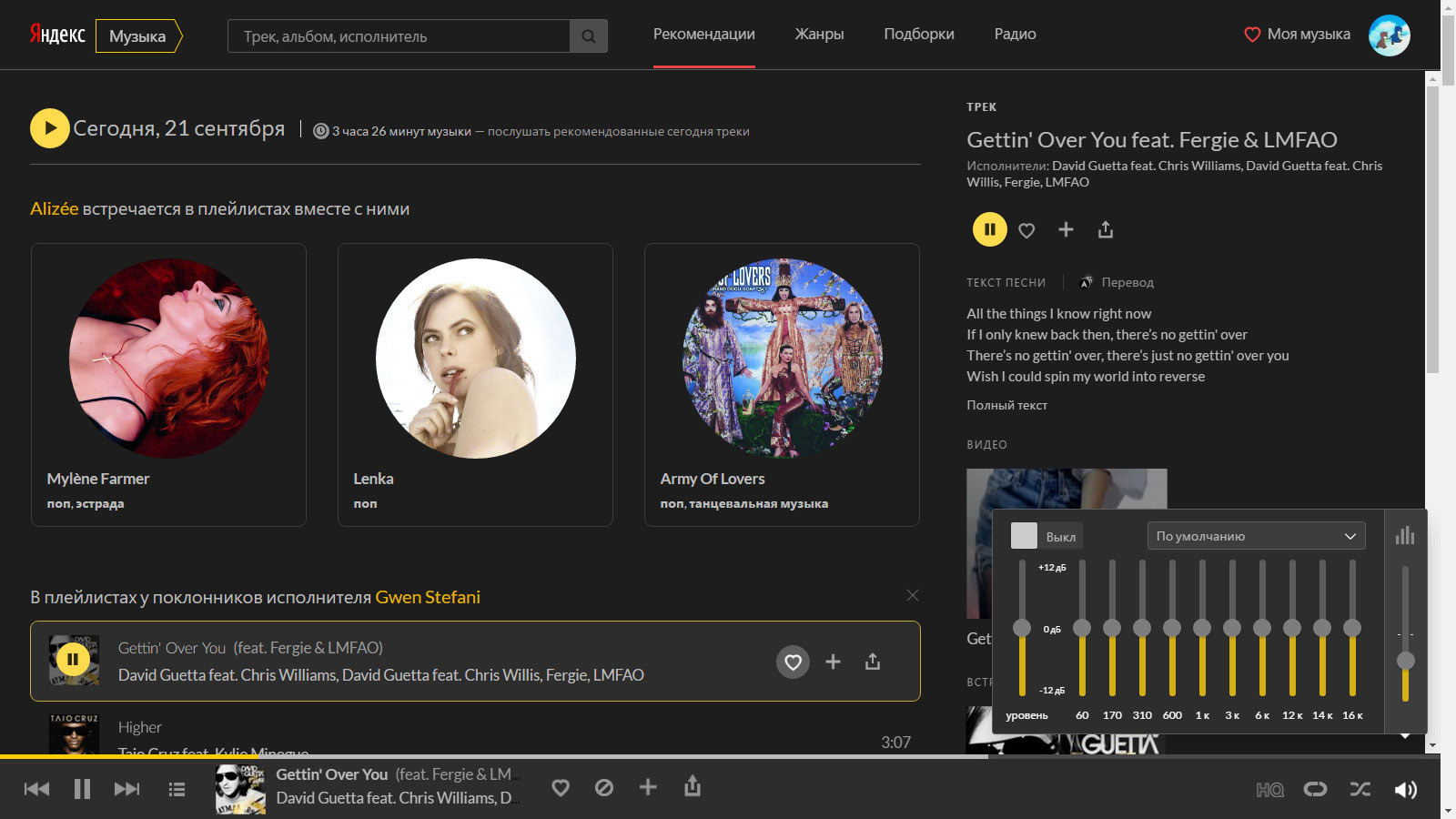Open the Gwen Stefani artist link
Viewport: 1456px width, 819px height.
pyautogui.click(x=428, y=597)
